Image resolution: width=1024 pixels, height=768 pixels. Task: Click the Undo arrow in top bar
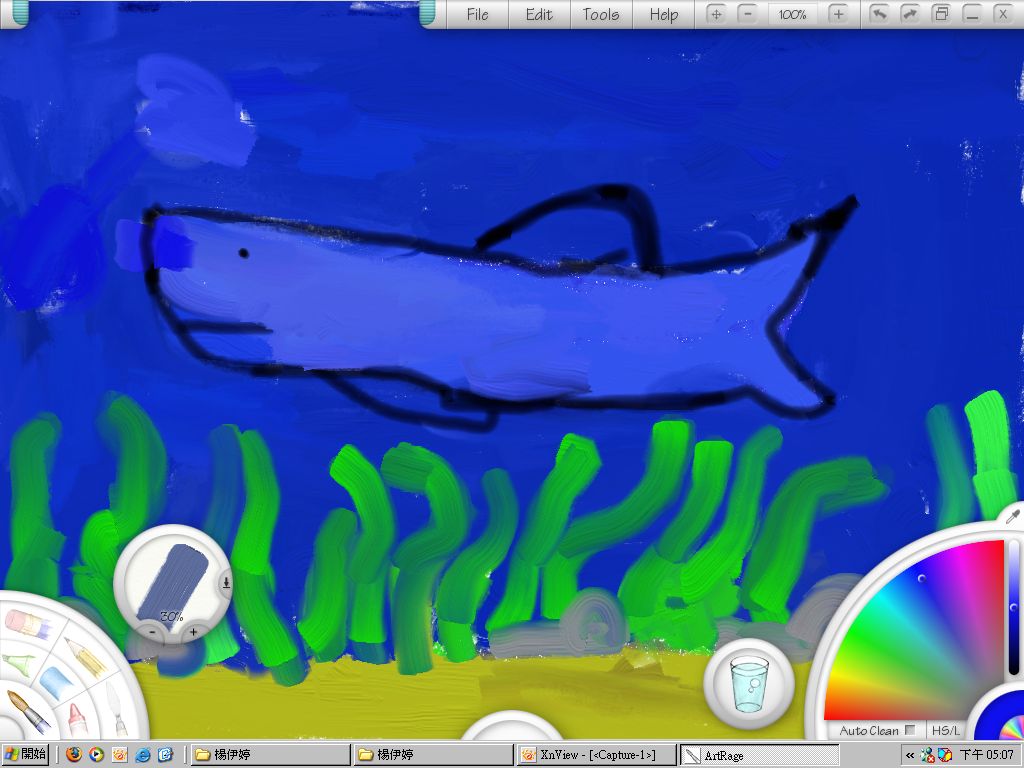tap(878, 14)
